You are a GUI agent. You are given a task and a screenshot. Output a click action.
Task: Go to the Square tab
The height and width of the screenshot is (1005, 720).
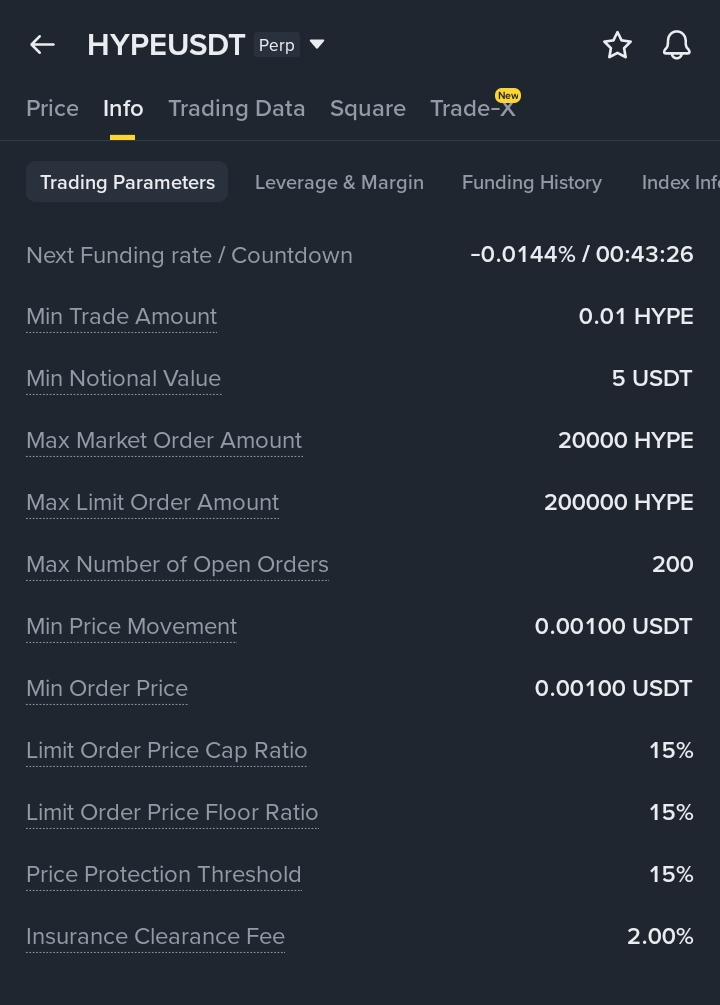(x=368, y=109)
